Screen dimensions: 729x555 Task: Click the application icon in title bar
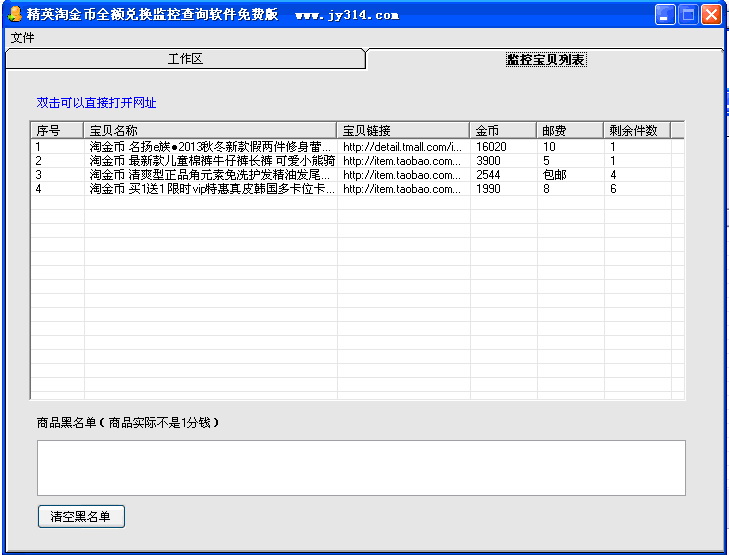(15, 14)
